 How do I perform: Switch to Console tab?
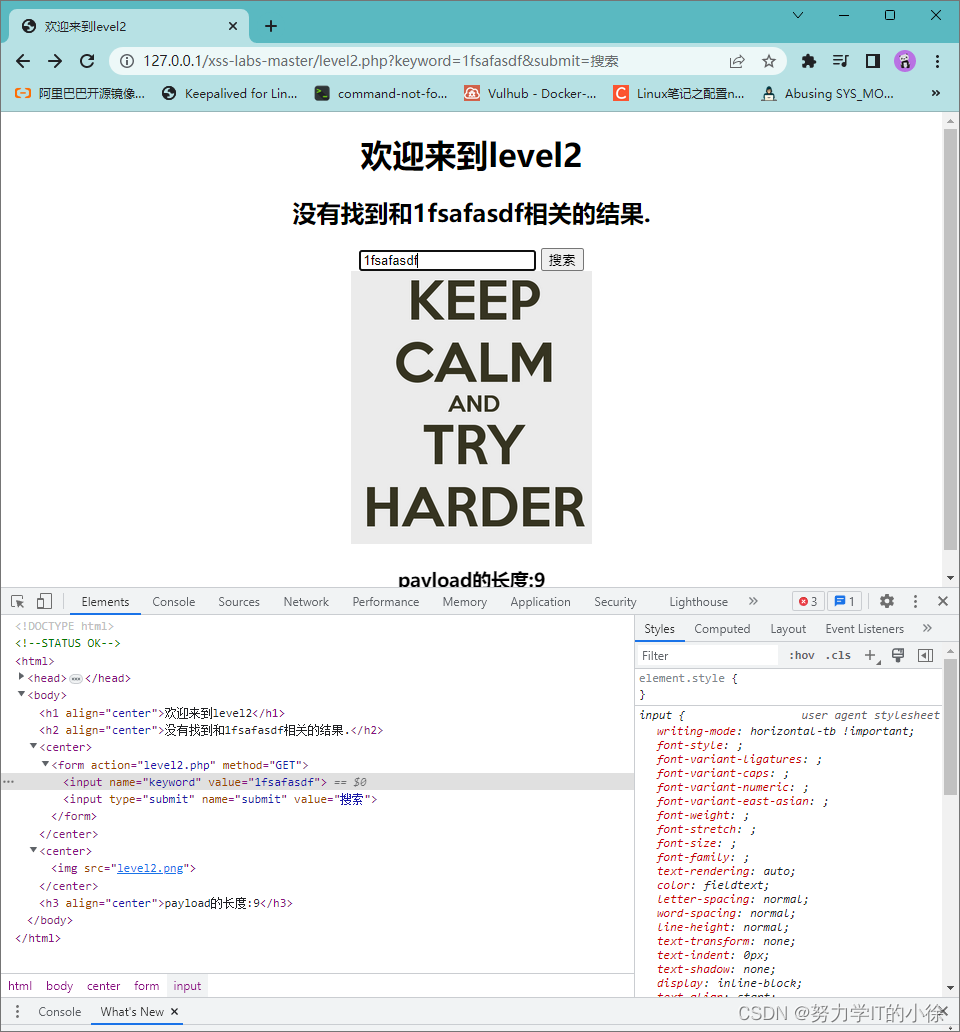174,602
